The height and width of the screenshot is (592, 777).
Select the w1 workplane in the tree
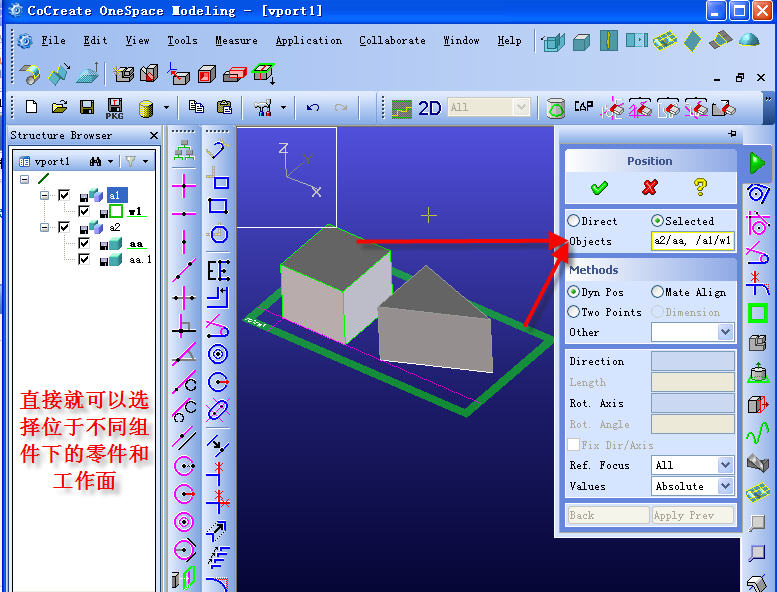135,212
